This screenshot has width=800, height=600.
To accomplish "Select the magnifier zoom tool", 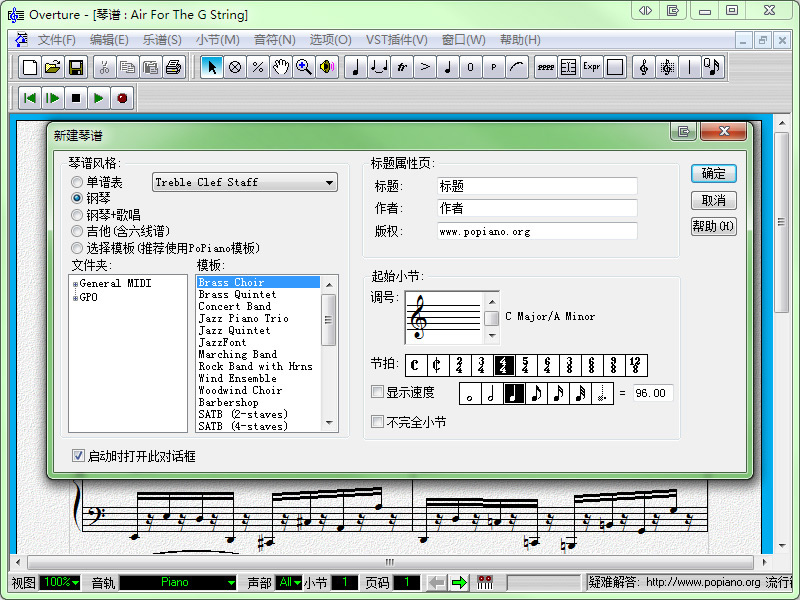I will [x=304, y=67].
